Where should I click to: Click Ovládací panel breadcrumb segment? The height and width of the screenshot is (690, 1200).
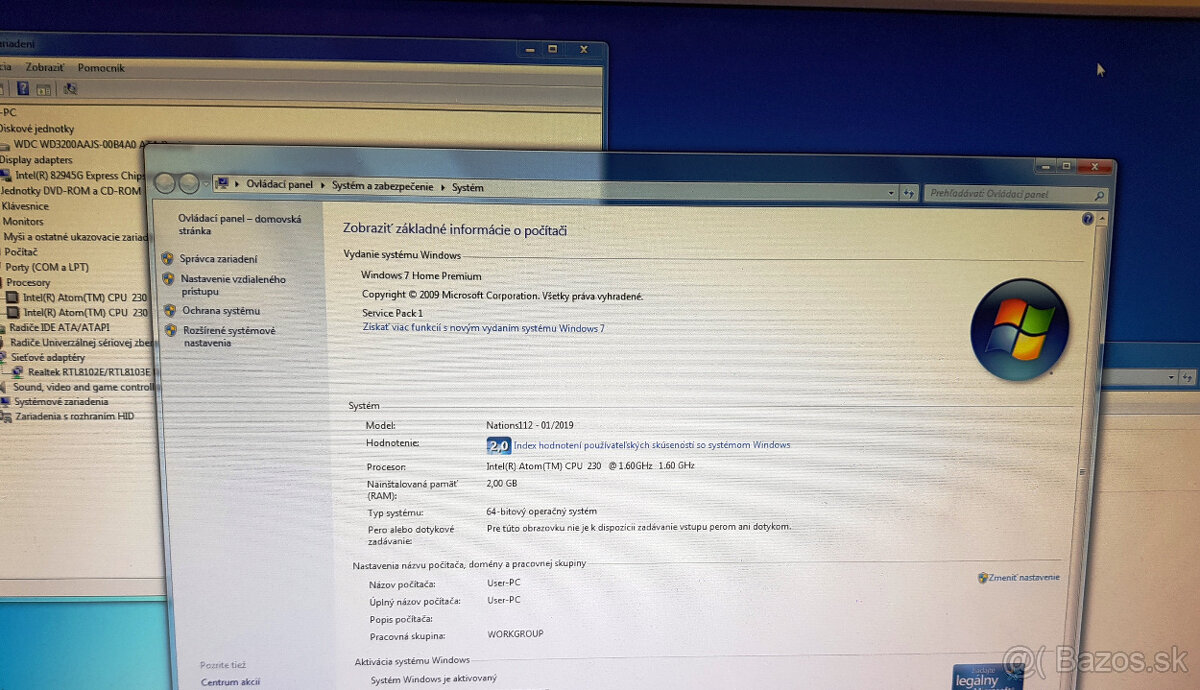[280, 185]
